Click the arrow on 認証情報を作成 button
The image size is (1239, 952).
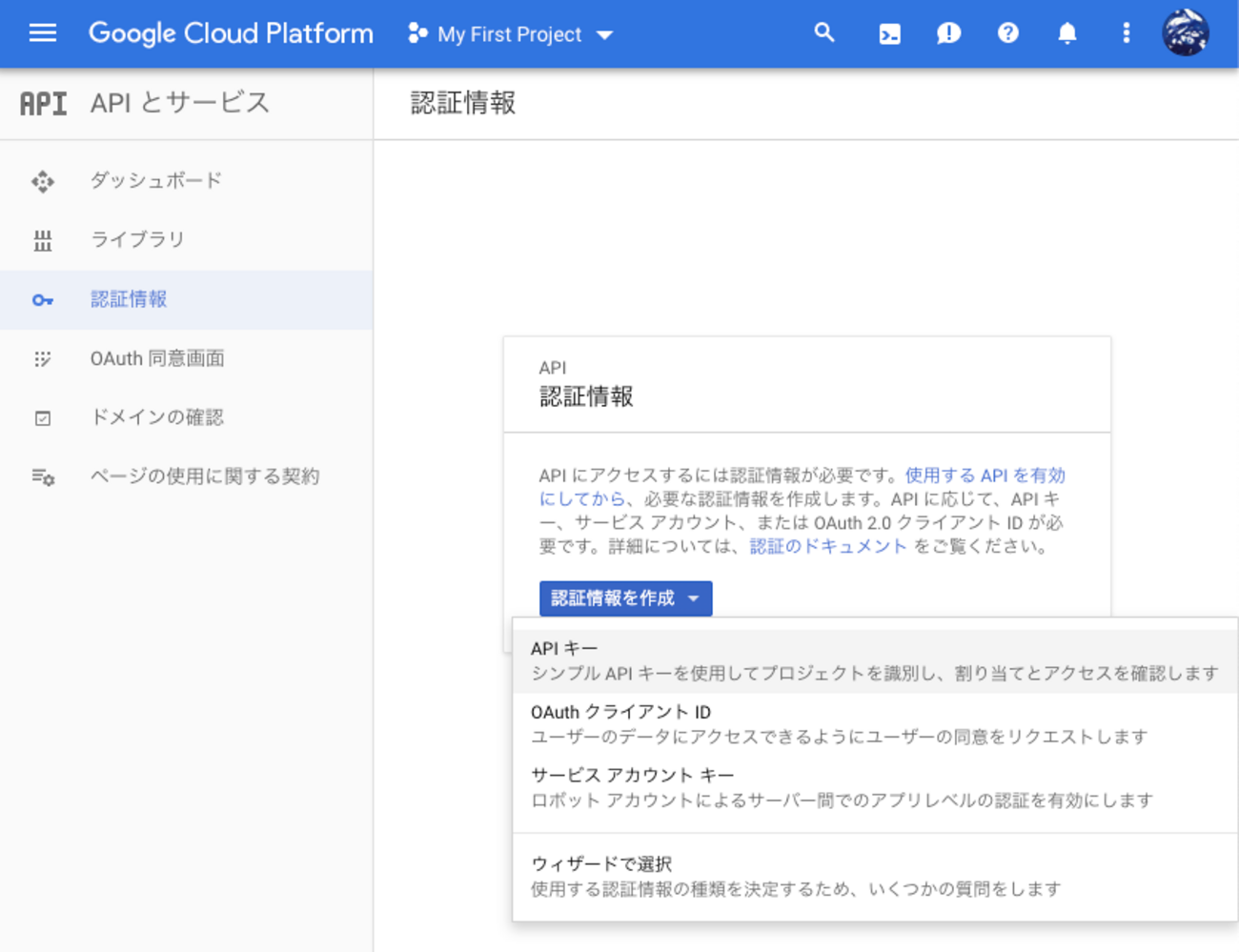(x=694, y=598)
